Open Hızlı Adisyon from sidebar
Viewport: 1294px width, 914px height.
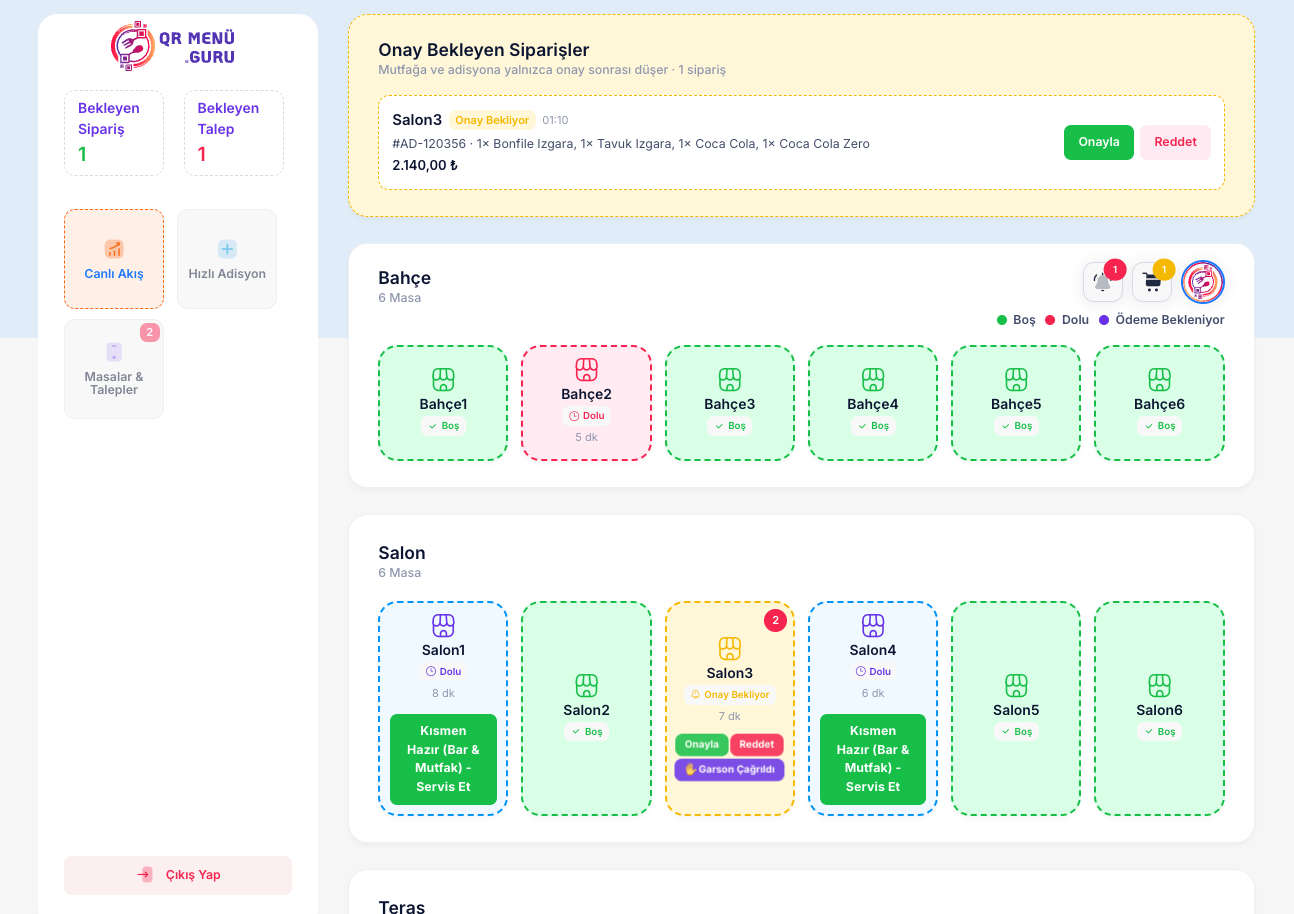coord(227,259)
